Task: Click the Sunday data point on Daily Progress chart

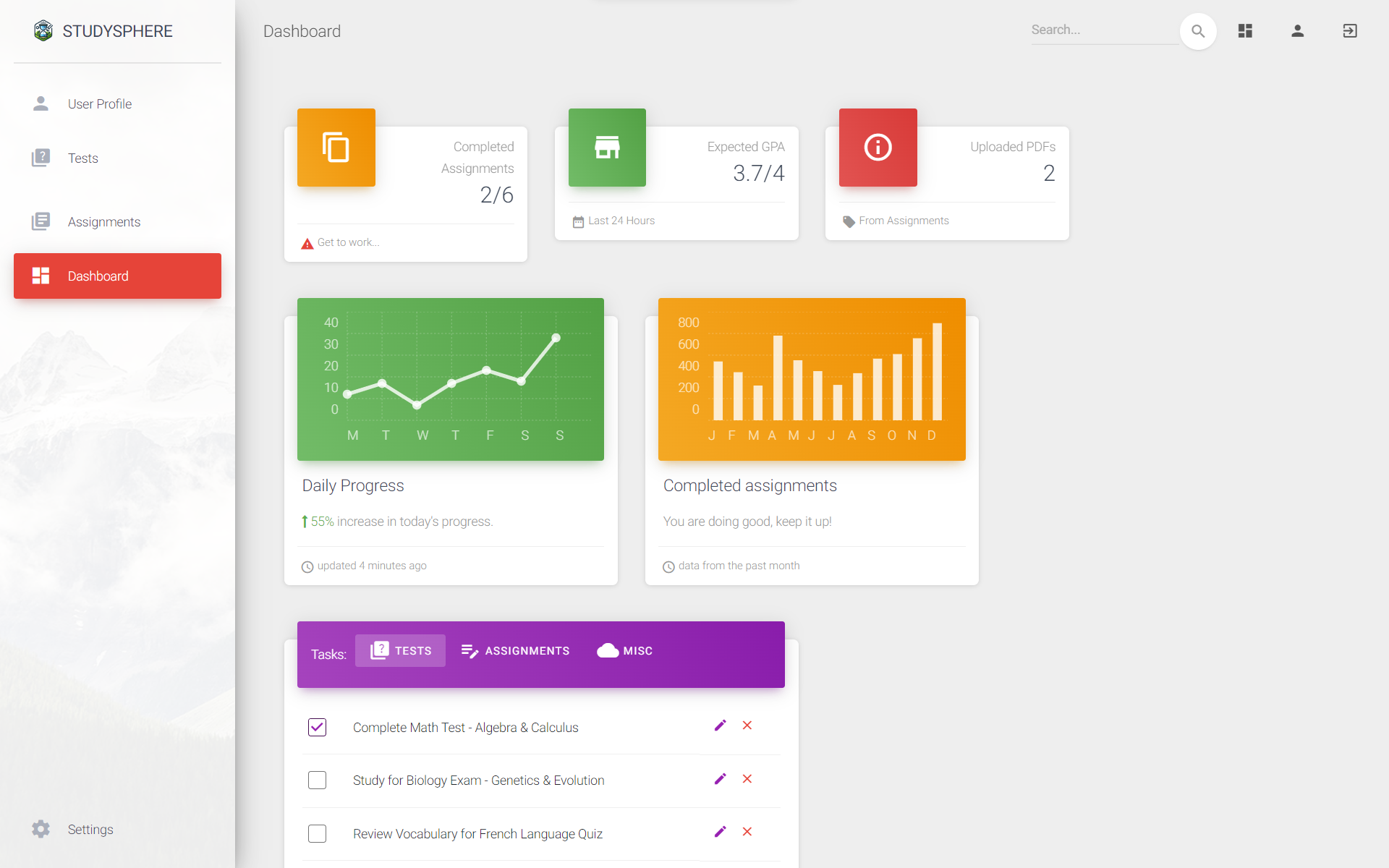Action: click(556, 338)
